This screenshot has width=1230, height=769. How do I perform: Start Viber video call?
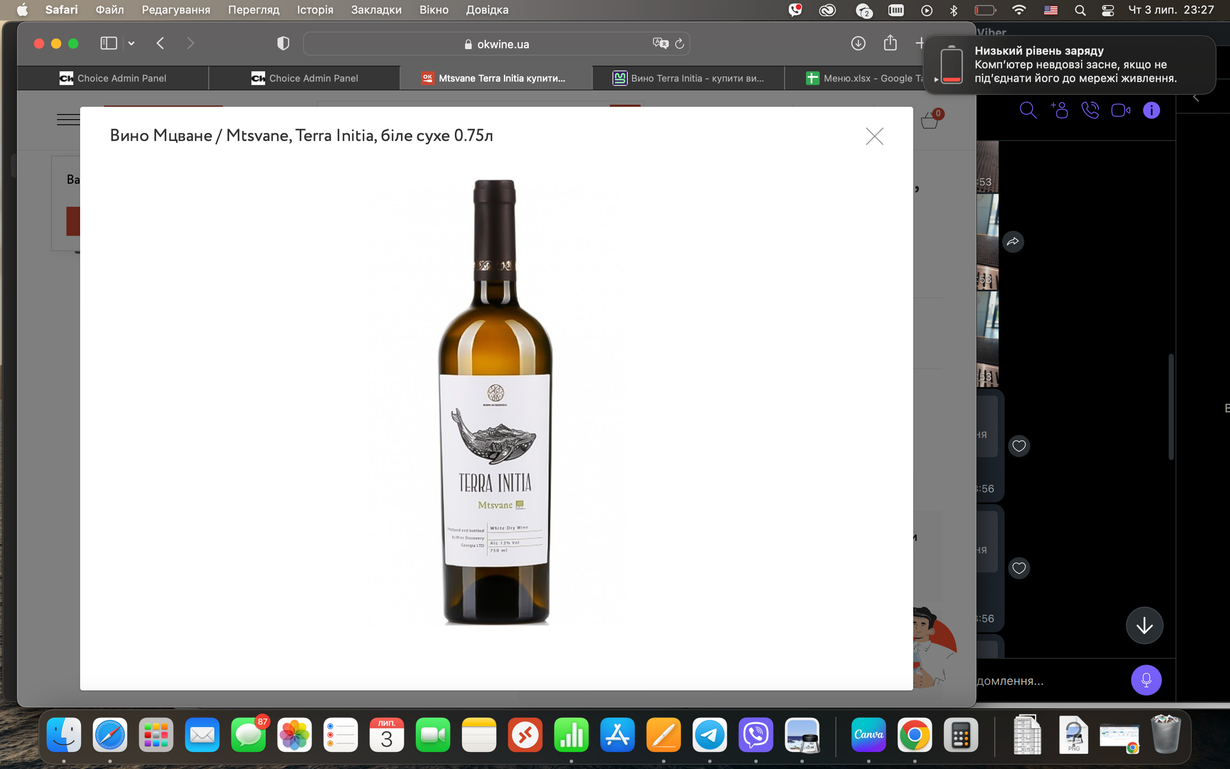point(1121,110)
